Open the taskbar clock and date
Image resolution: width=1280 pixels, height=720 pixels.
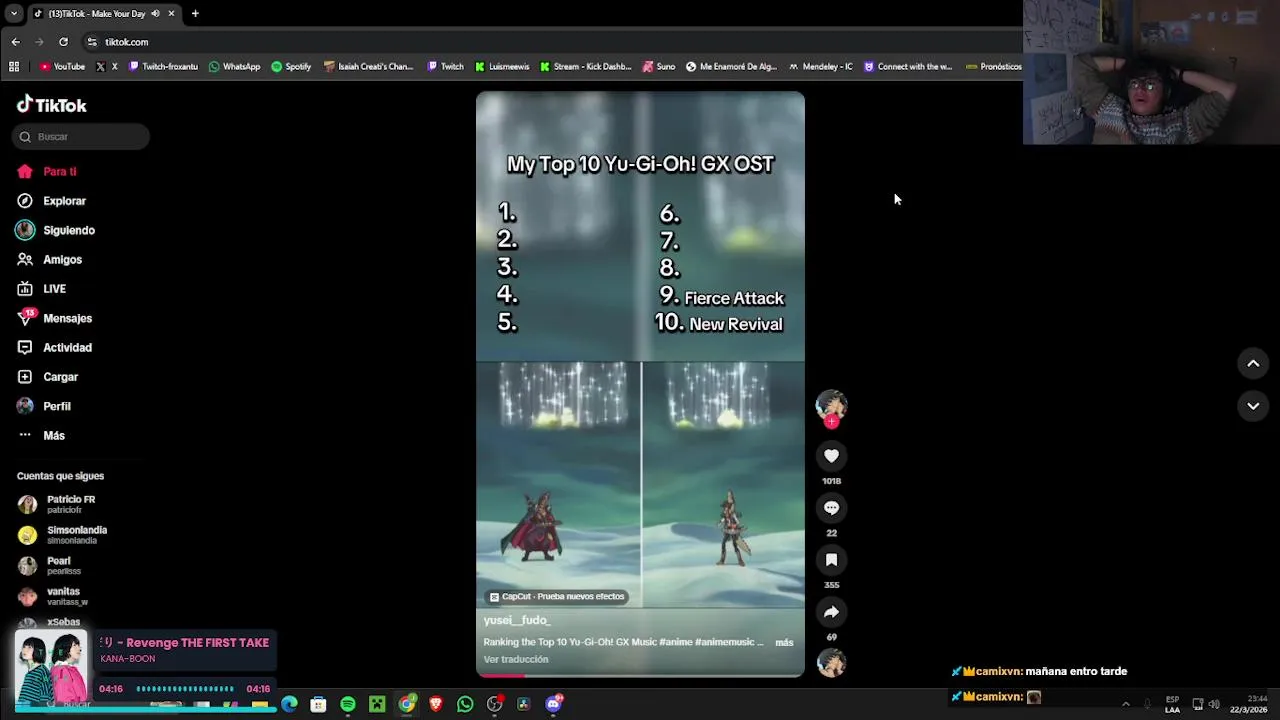coord(1249,704)
